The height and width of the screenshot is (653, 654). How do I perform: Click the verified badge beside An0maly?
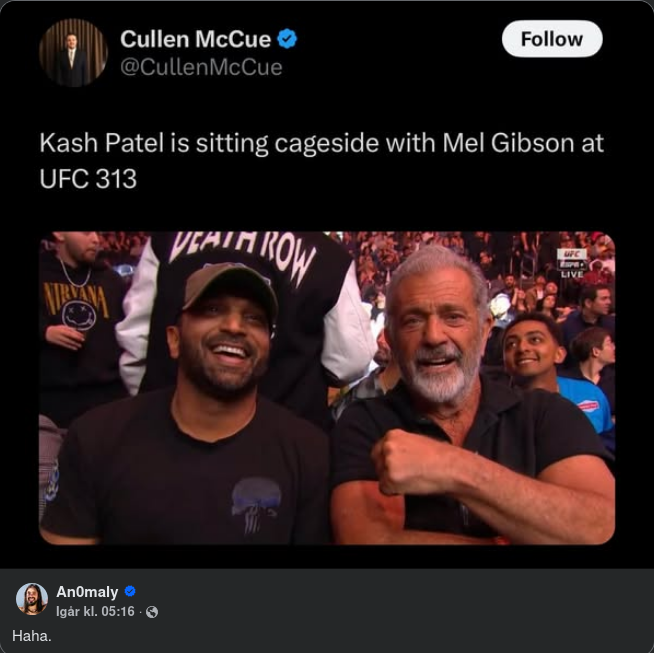(130, 592)
